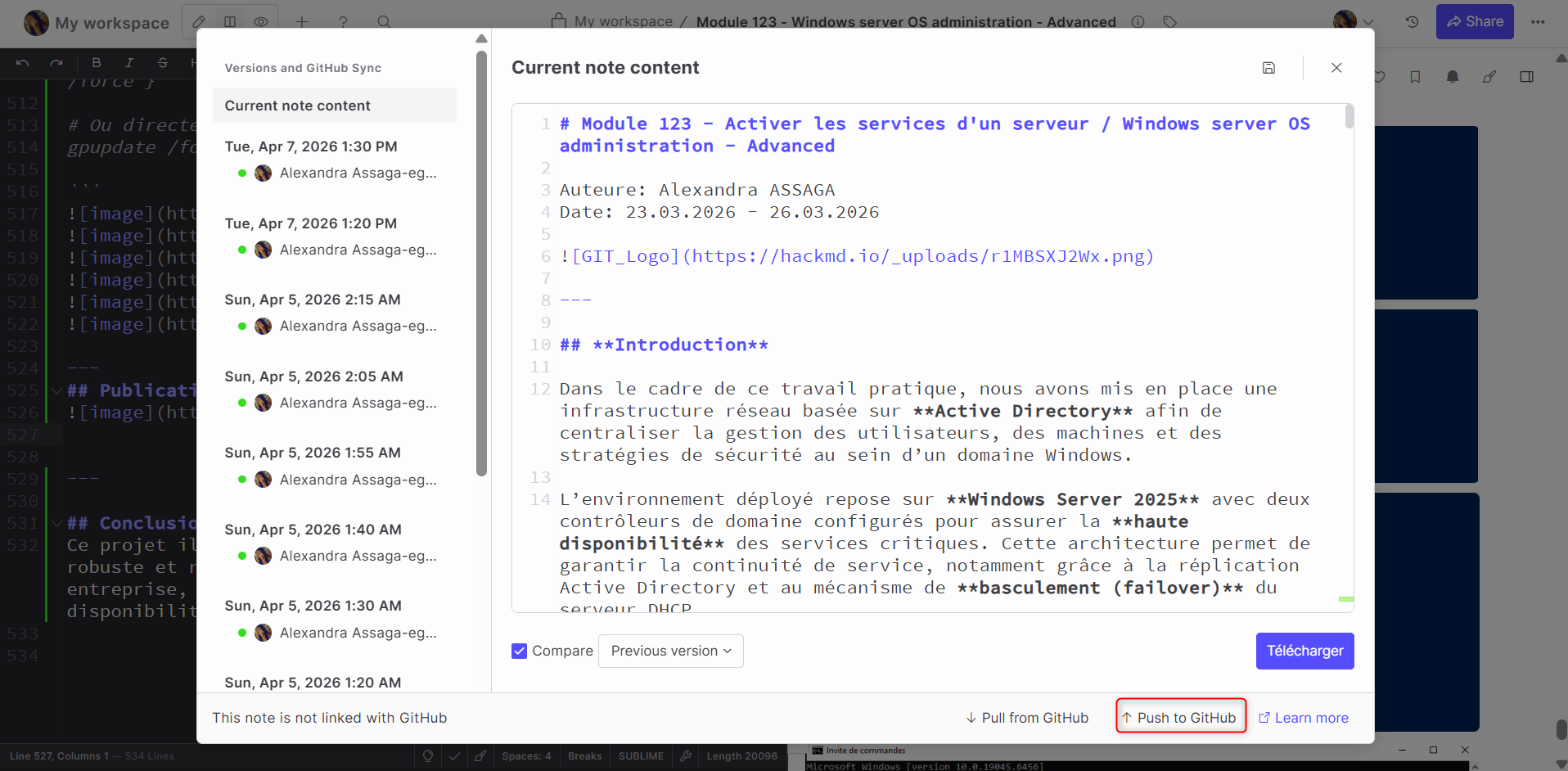Image resolution: width=1568 pixels, height=771 pixels.
Task: Open My workspace avatar at top left
Action: tap(36, 23)
